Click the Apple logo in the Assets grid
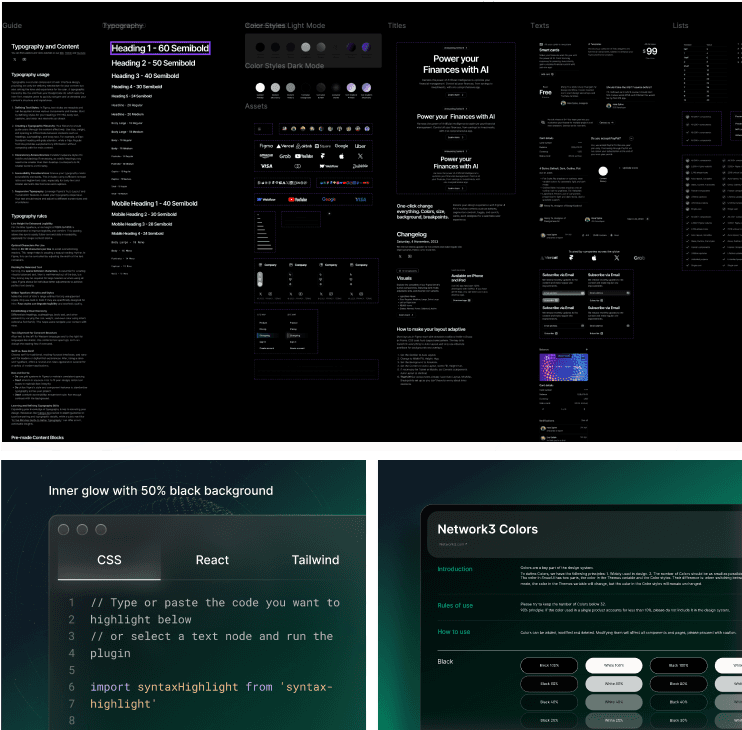Image resolution: width=742 pixels, height=730 pixels. pyautogui.click(x=341, y=156)
